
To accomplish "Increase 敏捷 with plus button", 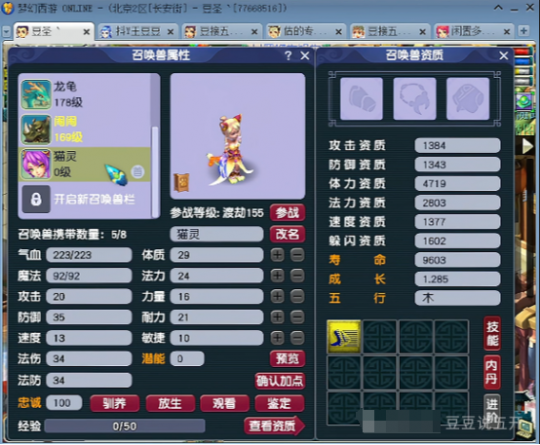I will [278, 338].
